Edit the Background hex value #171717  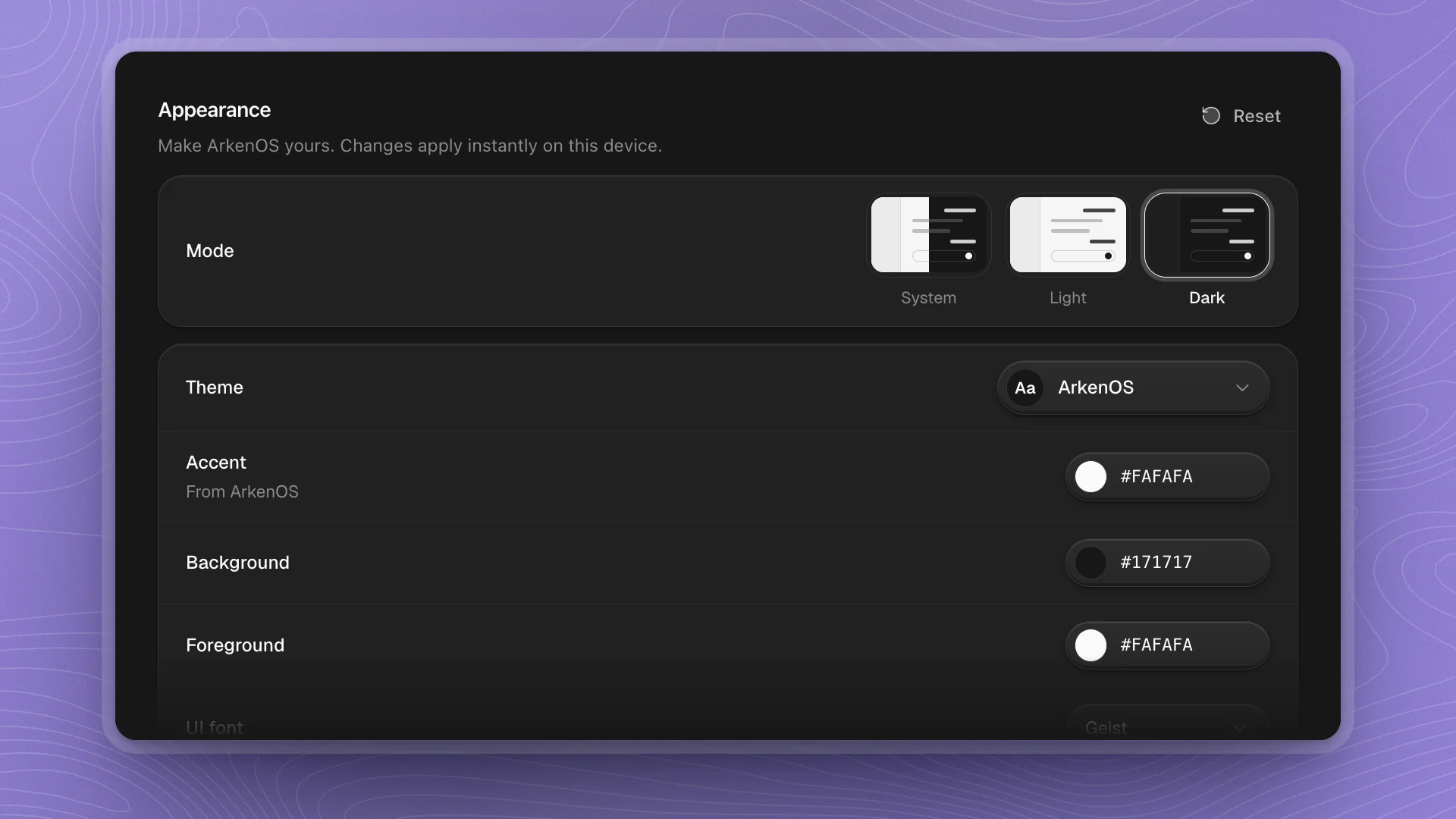click(x=1156, y=562)
